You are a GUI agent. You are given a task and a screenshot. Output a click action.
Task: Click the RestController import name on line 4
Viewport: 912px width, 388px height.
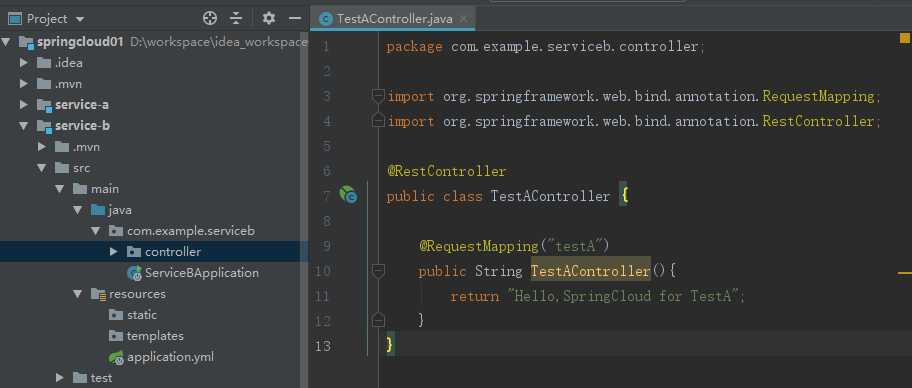pos(818,121)
